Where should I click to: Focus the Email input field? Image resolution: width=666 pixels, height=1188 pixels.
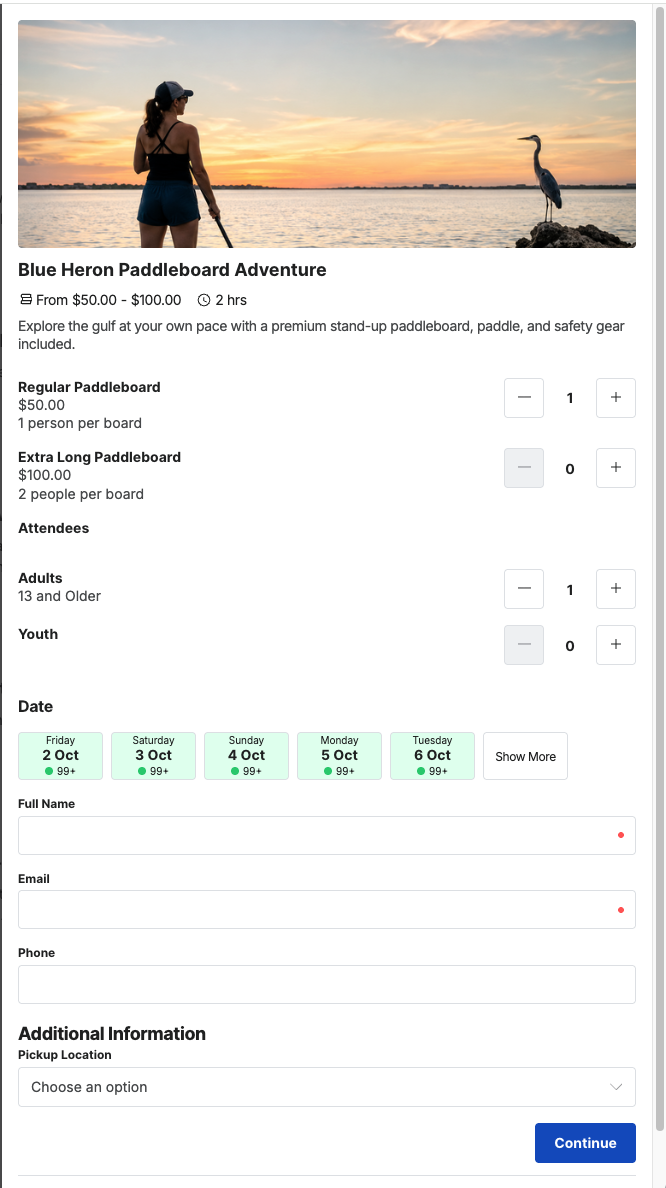click(x=327, y=909)
